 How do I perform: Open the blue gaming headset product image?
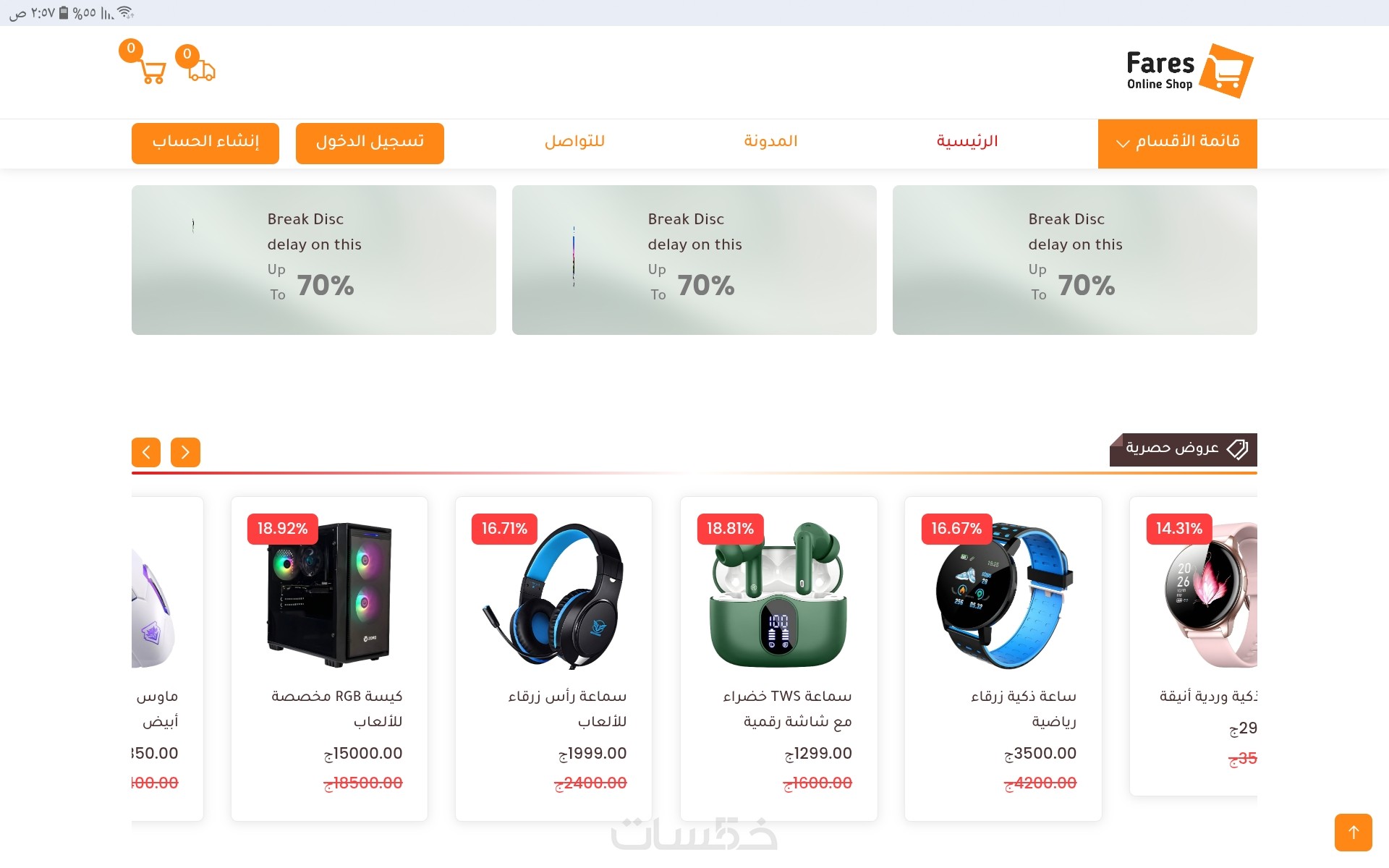(x=553, y=595)
